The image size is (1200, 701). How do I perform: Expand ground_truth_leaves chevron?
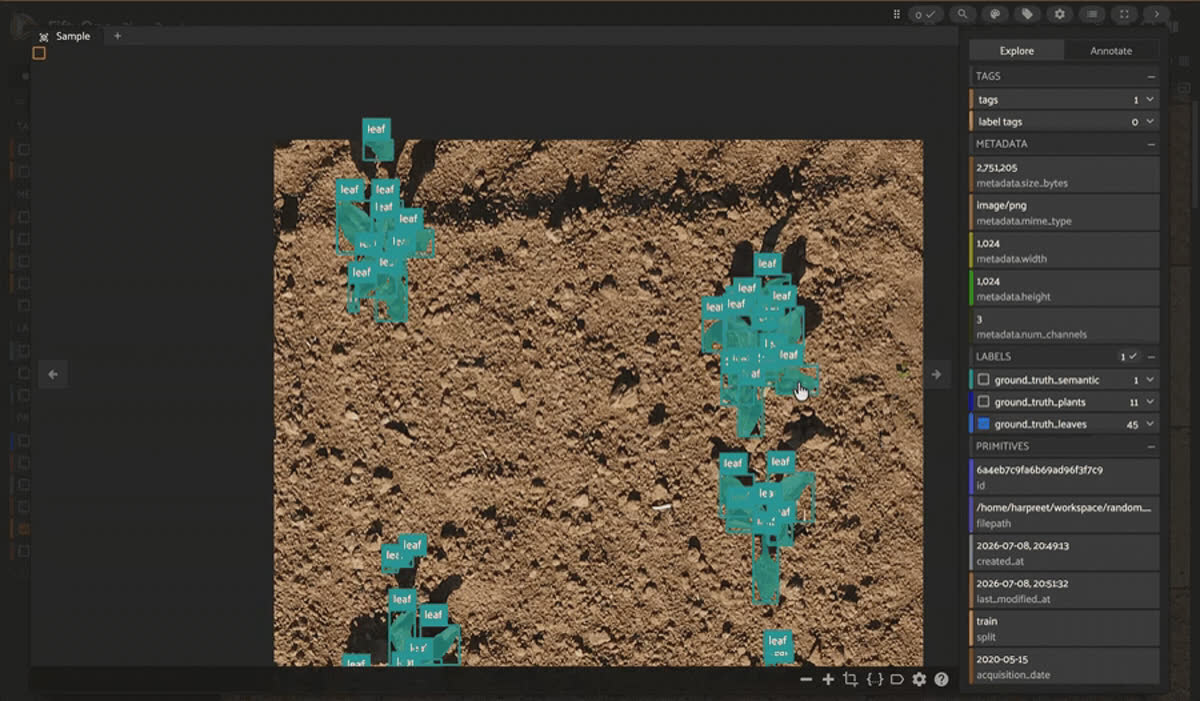pos(1150,424)
